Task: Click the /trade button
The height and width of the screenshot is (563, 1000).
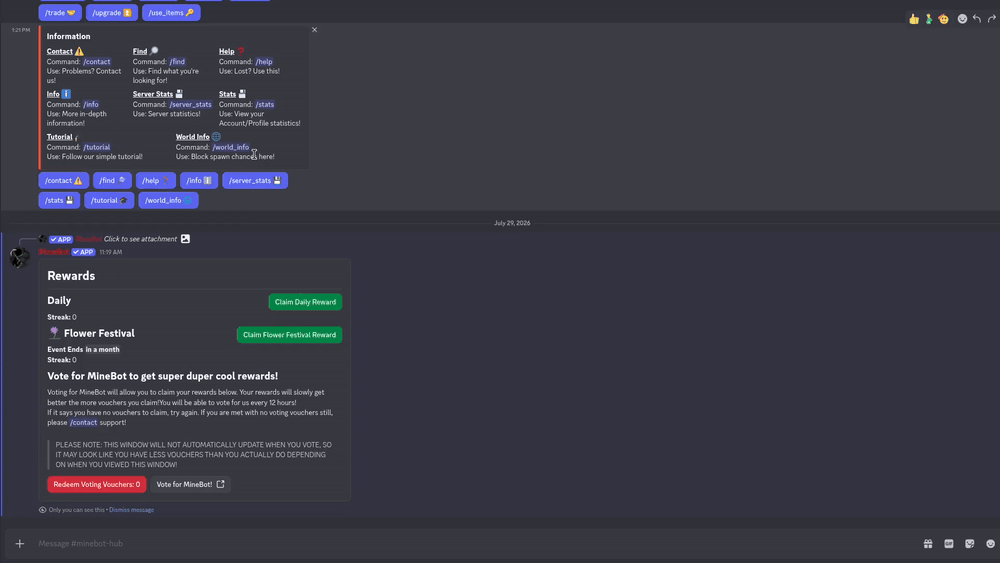Action: (x=60, y=13)
